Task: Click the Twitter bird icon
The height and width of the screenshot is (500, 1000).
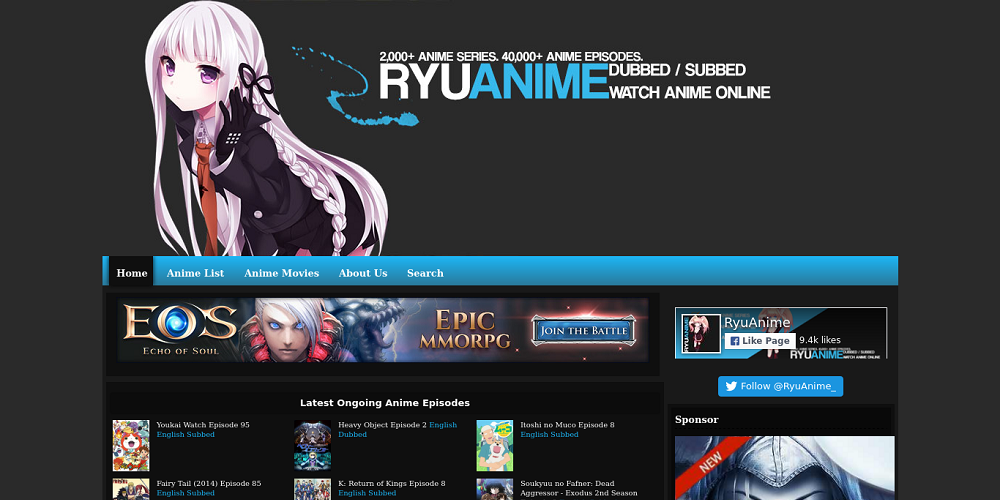Action: point(731,386)
